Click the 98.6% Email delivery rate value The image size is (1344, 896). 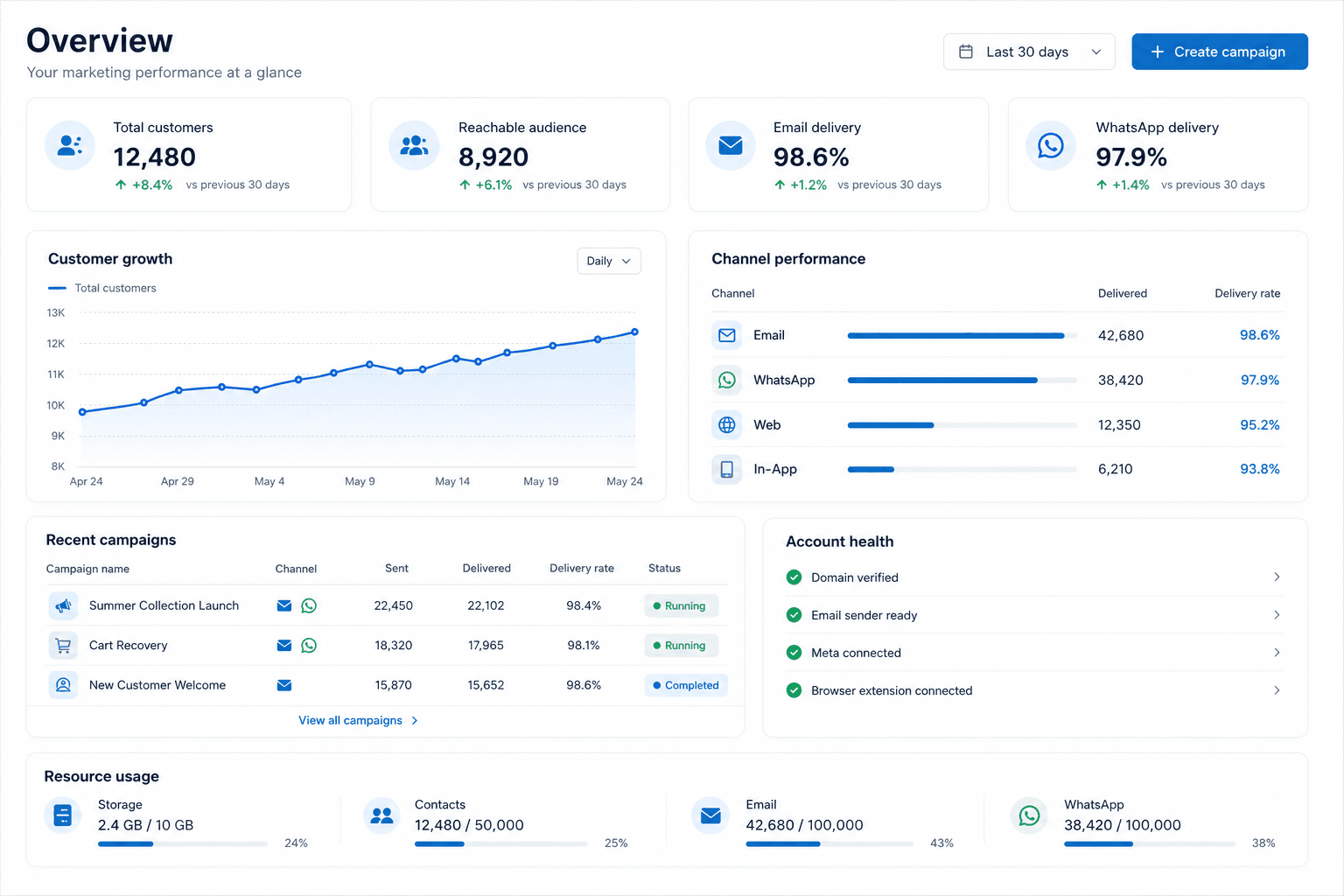tap(1259, 335)
